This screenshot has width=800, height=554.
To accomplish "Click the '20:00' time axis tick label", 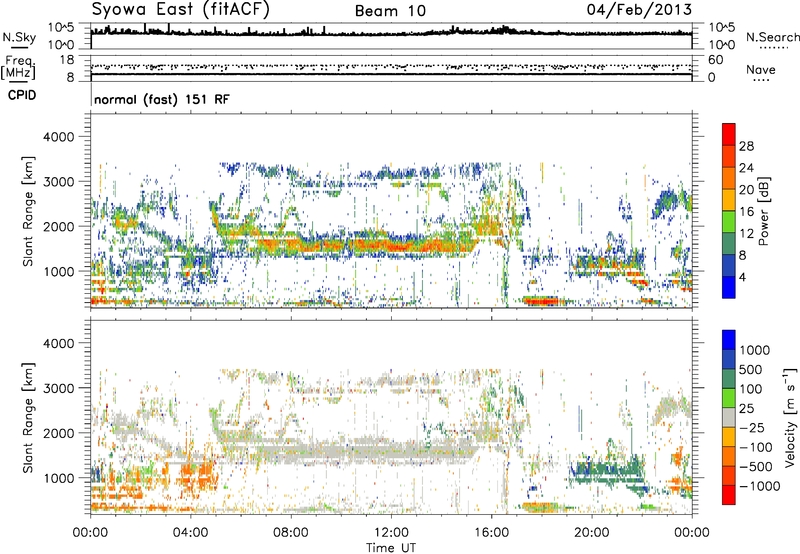I will (592, 533).
